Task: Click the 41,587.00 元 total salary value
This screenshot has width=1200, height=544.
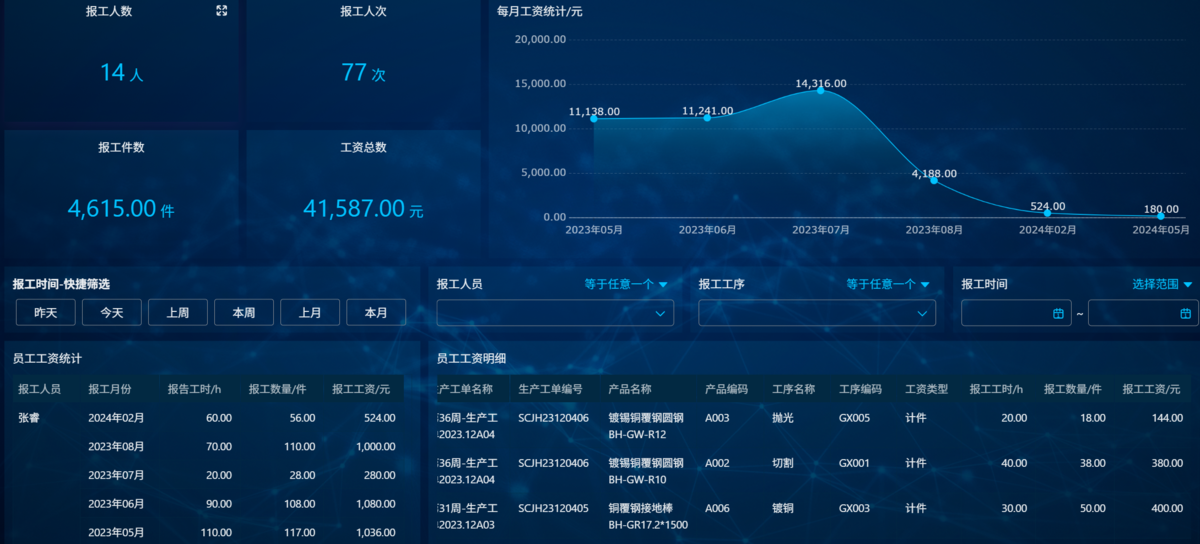Action: (x=363, y=209)
